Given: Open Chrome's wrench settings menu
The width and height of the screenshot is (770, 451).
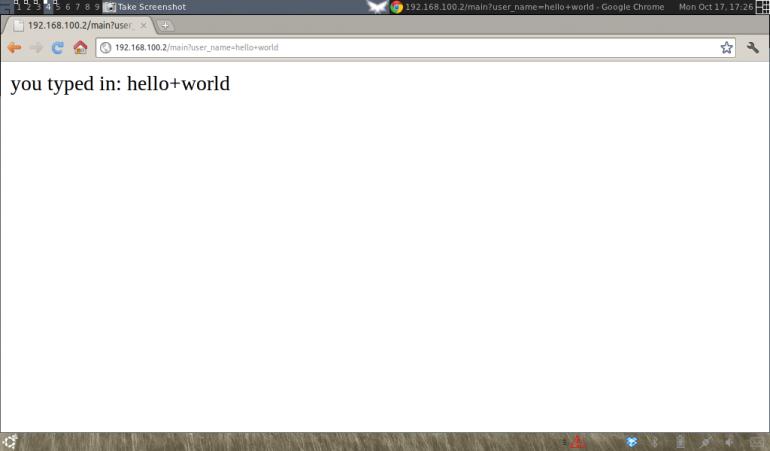Looking at the screenshot, I should tap(752, 48).
